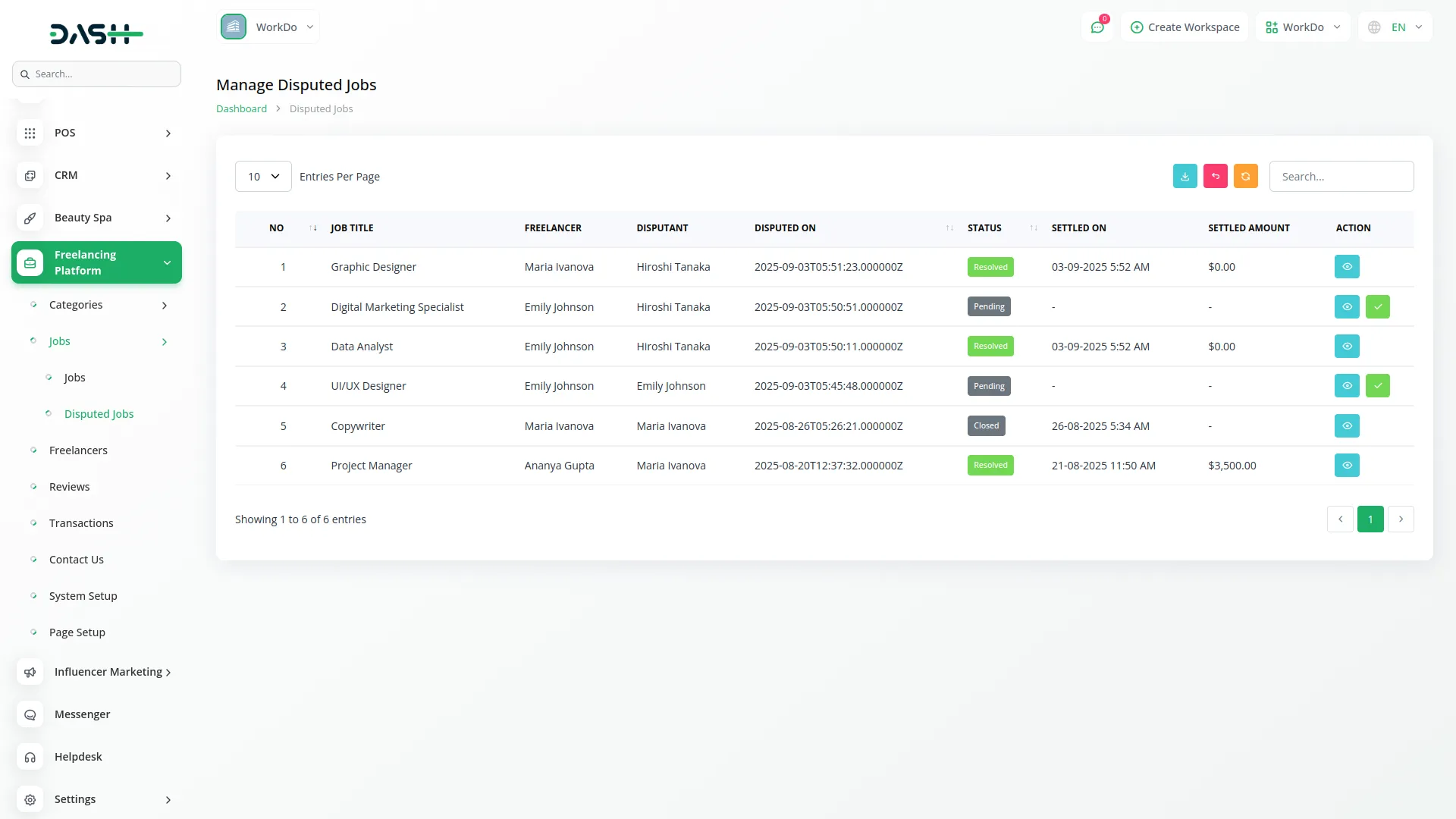The image size is (1456, 819).
Task: Open the Freelancers sidebar item
Action: click(x=79, y=450)
